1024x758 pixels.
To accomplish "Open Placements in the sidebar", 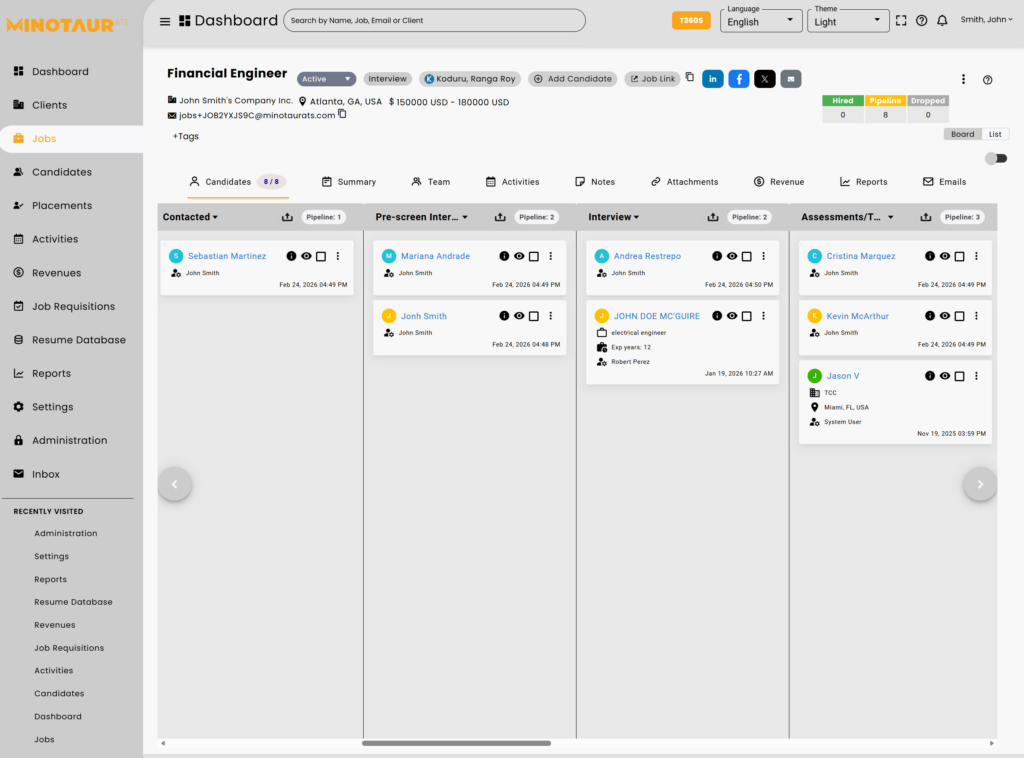I will pos(62,206).
